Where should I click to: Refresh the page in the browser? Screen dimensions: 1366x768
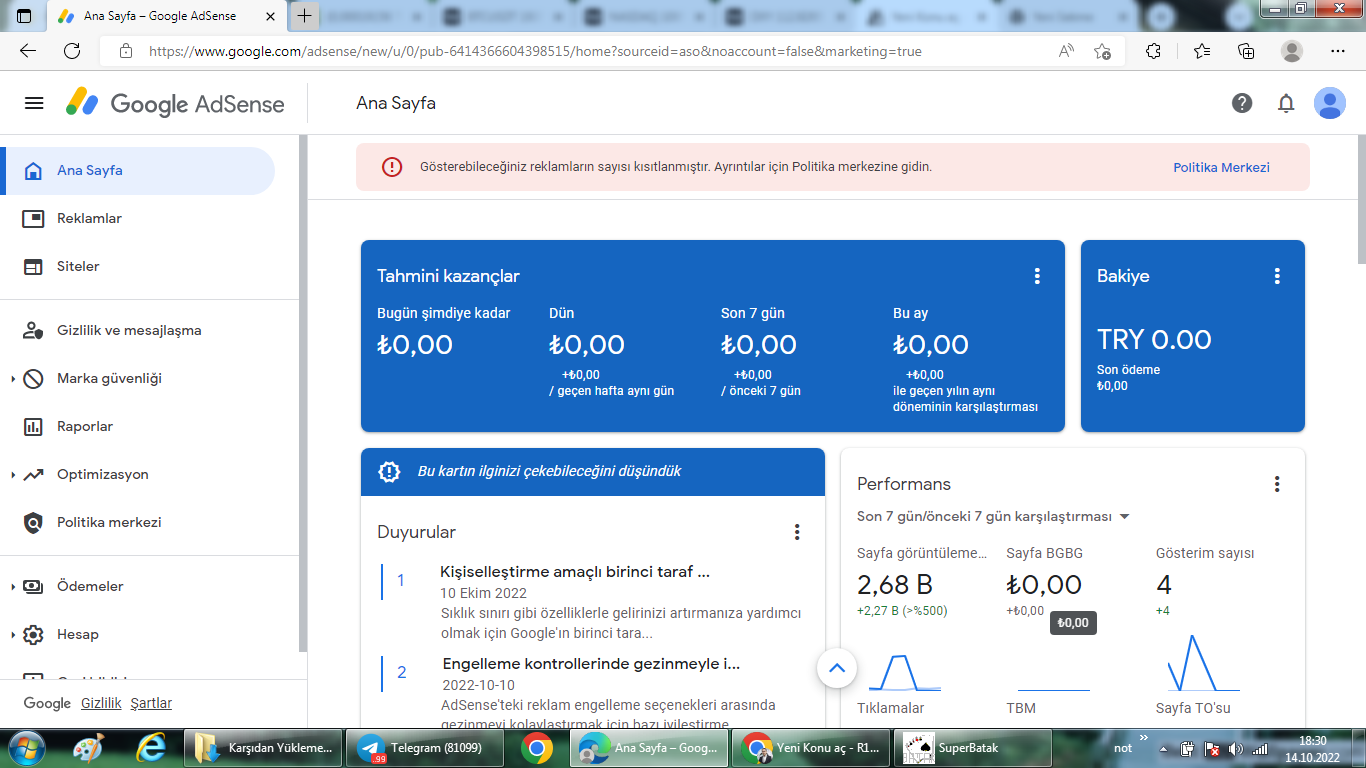tap(72, 51)
